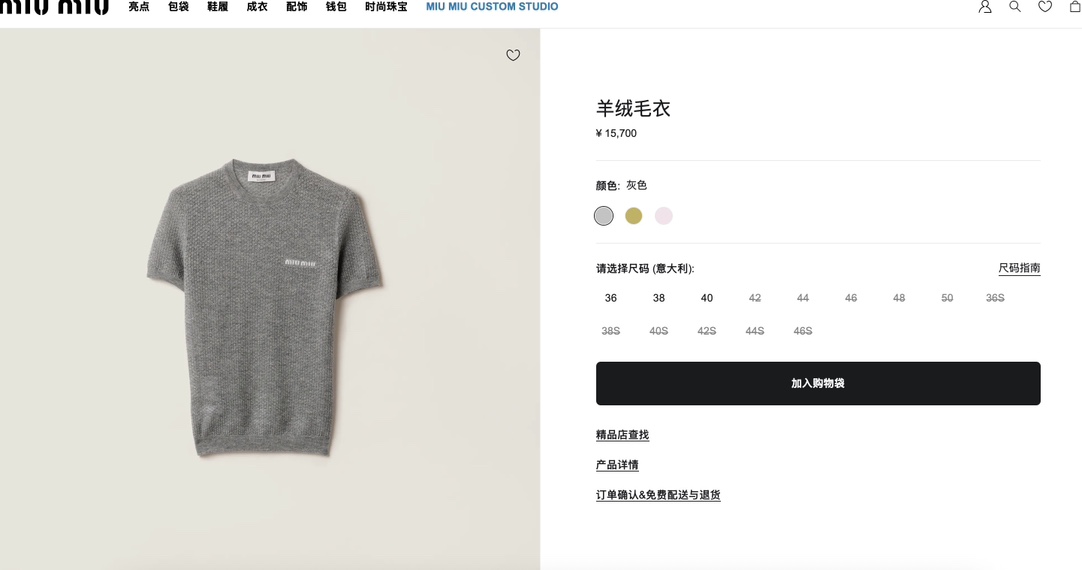Open the 成衣 menu
This screenshot has height=570, width=1082.
(257, 7)
